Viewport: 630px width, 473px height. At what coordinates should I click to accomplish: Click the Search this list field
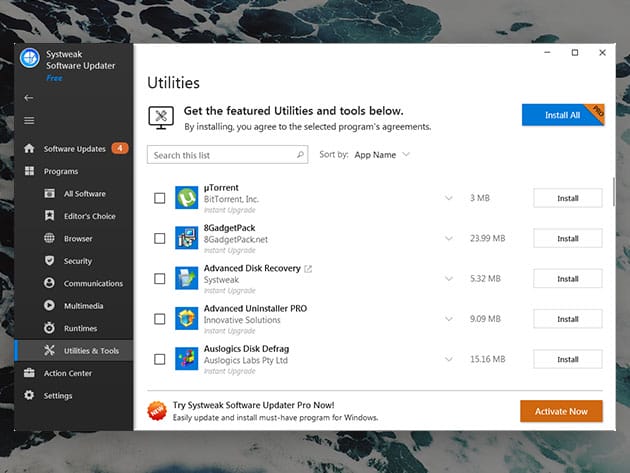click(x=227, y=155)
